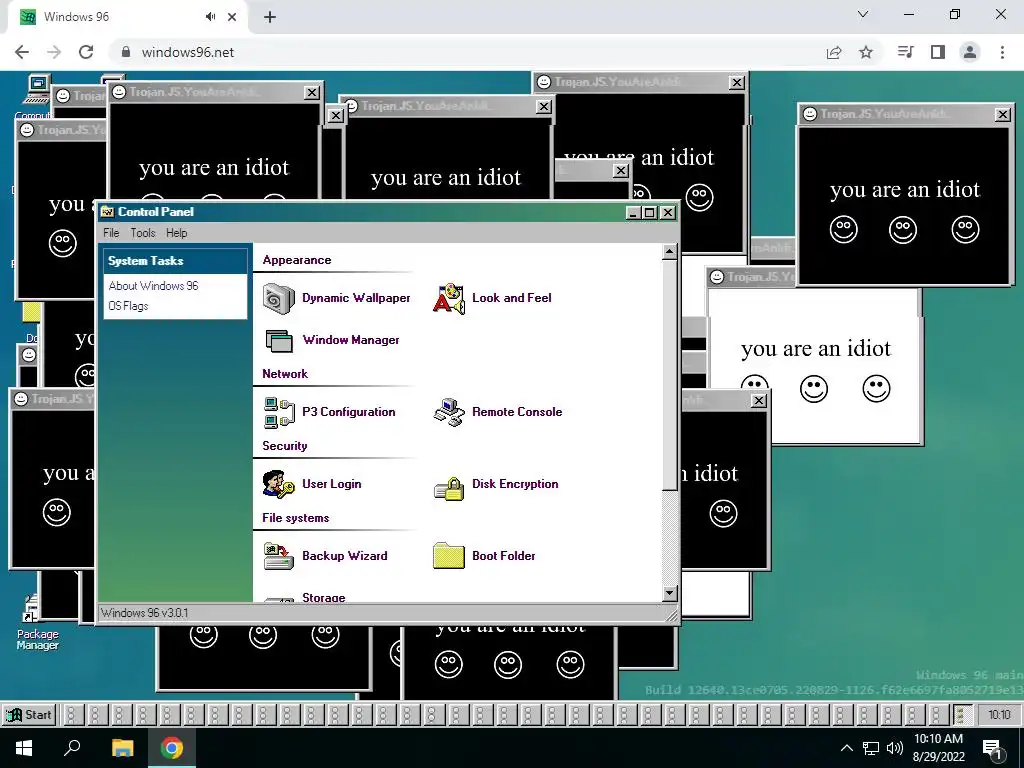Open Window Manager icon

coord(279,340)
